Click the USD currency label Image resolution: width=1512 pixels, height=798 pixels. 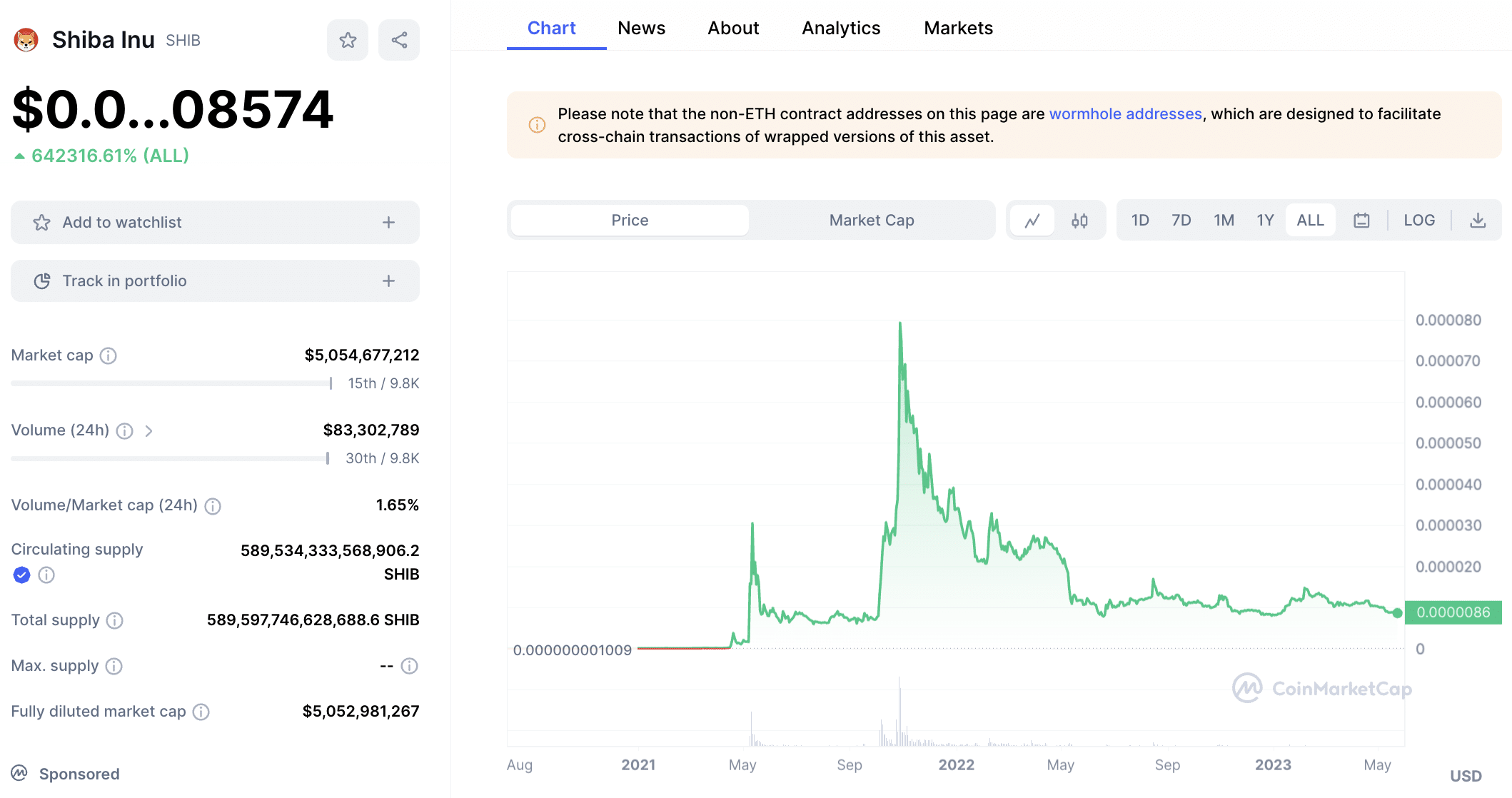tap(1466, 776)
